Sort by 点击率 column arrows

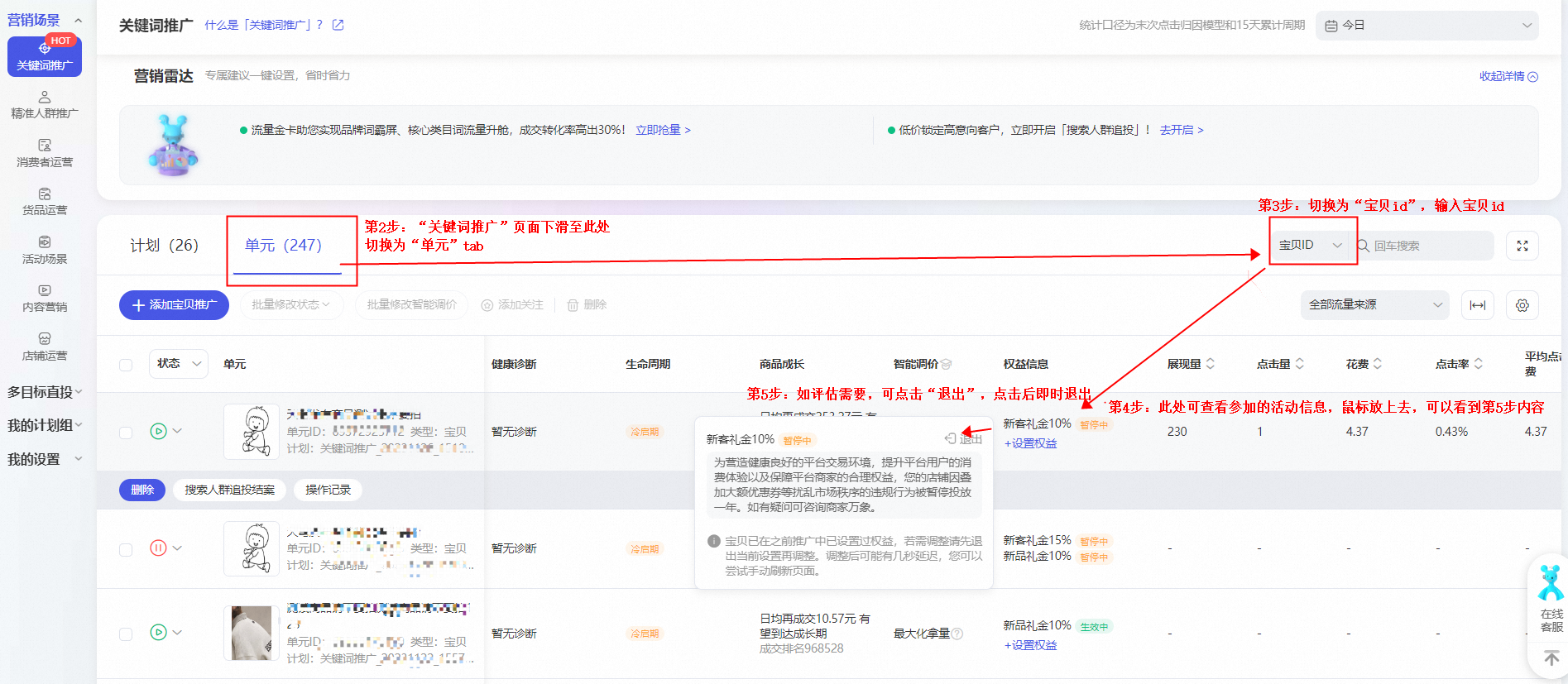[1479, 364]
